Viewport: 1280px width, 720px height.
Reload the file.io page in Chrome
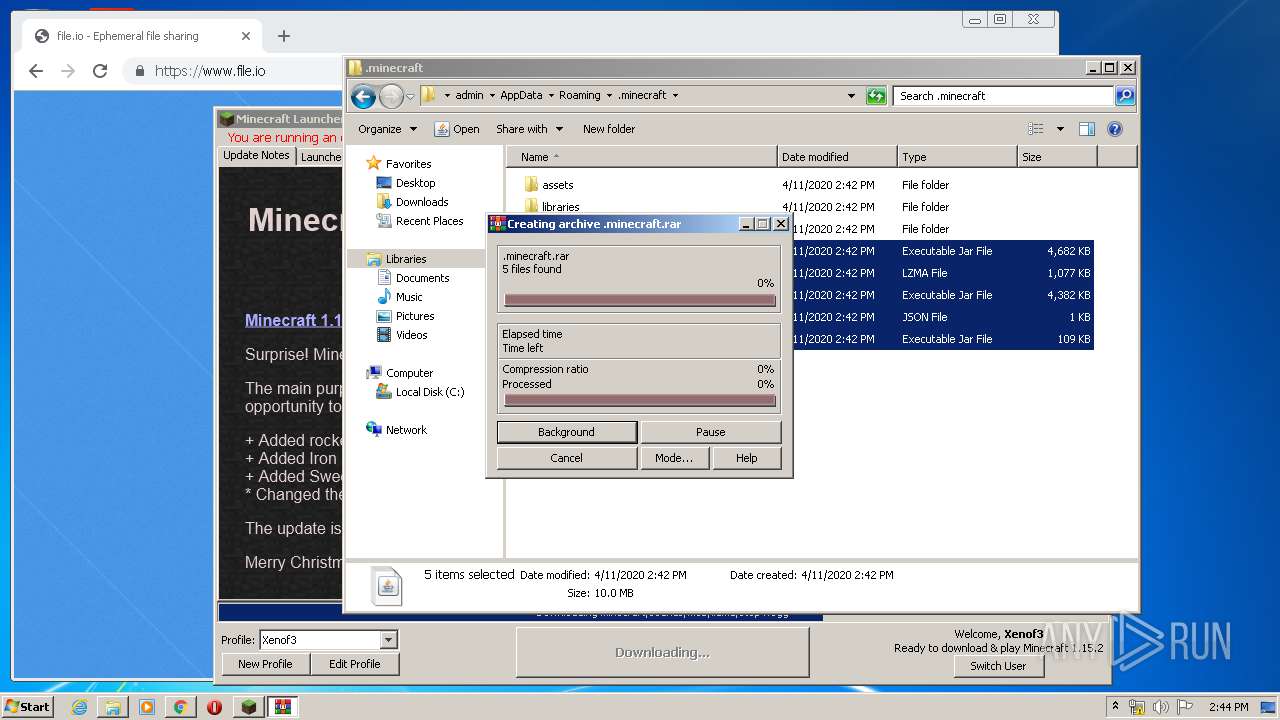click(x=100, y=71)
